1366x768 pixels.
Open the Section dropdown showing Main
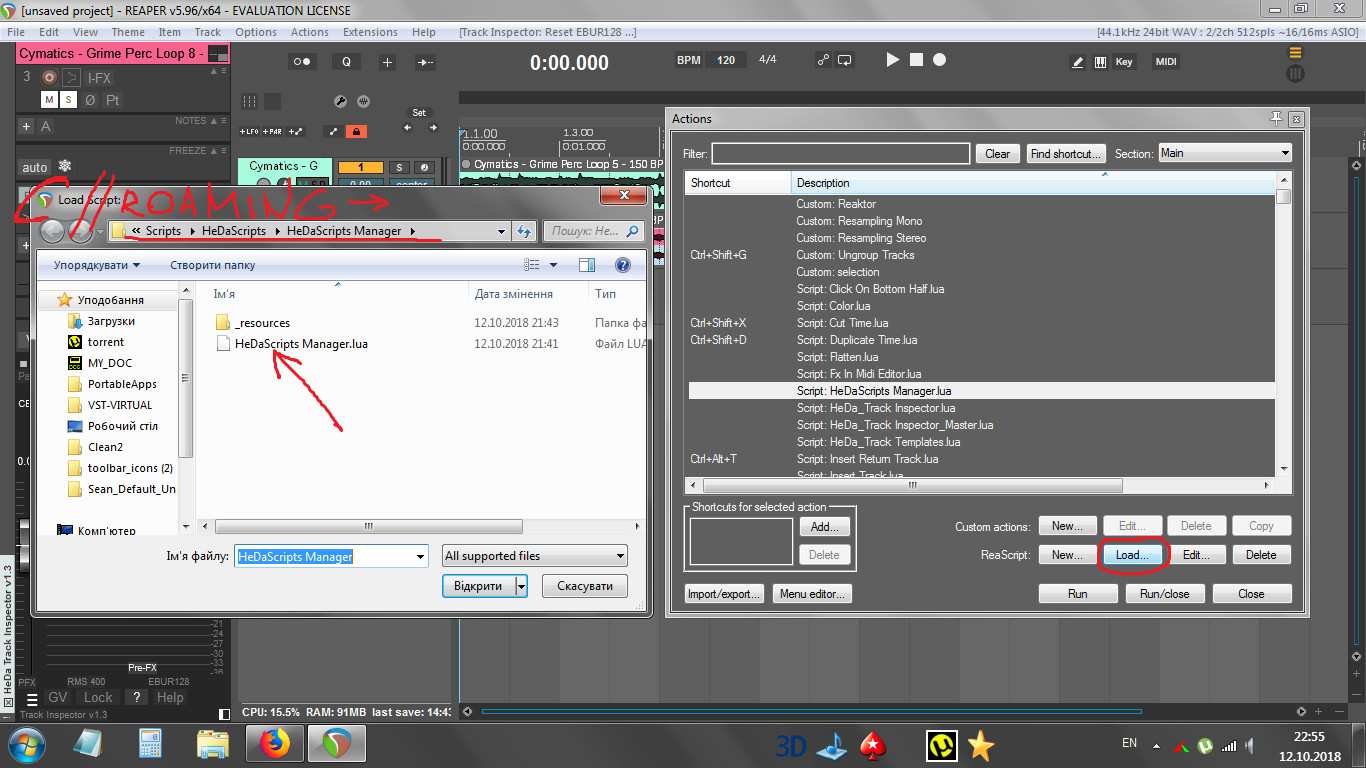coord(1224,153)
